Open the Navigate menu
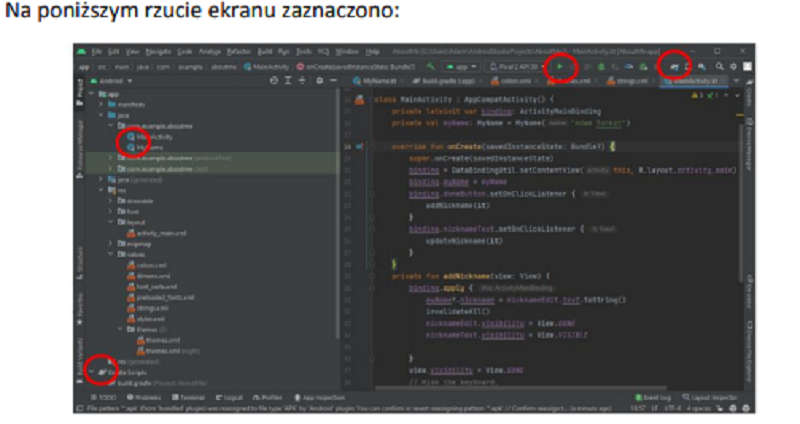800x424 pixels. point(158,52)
